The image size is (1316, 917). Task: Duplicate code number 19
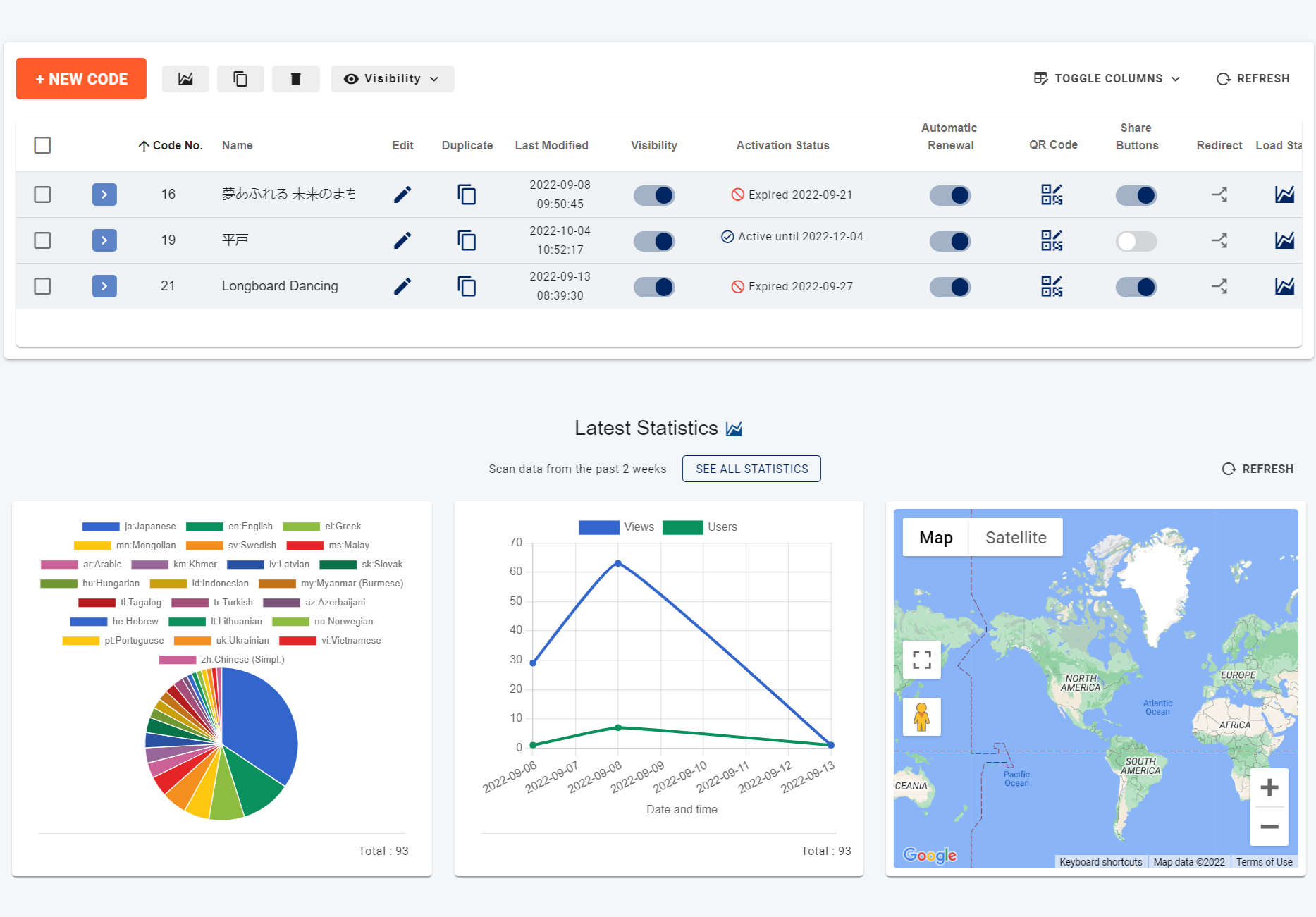467,240
